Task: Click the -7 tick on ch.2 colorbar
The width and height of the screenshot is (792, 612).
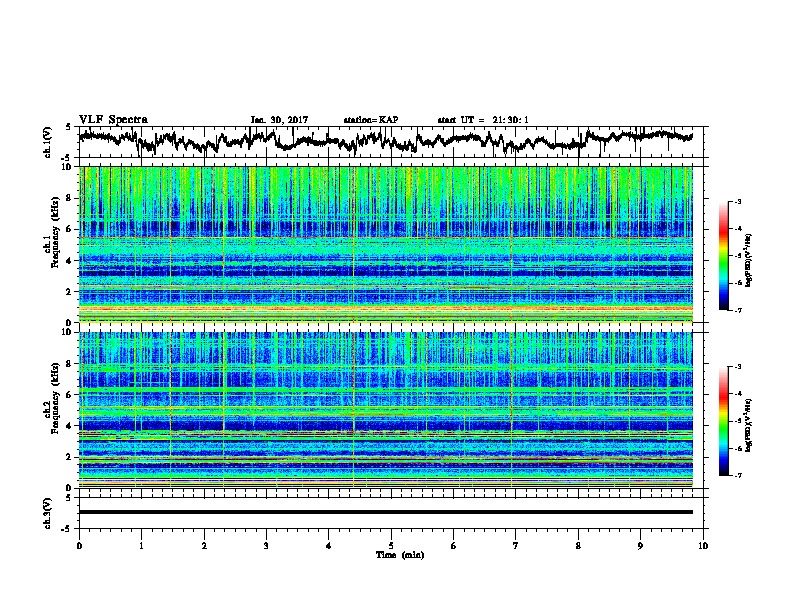Action: (737, 475)
